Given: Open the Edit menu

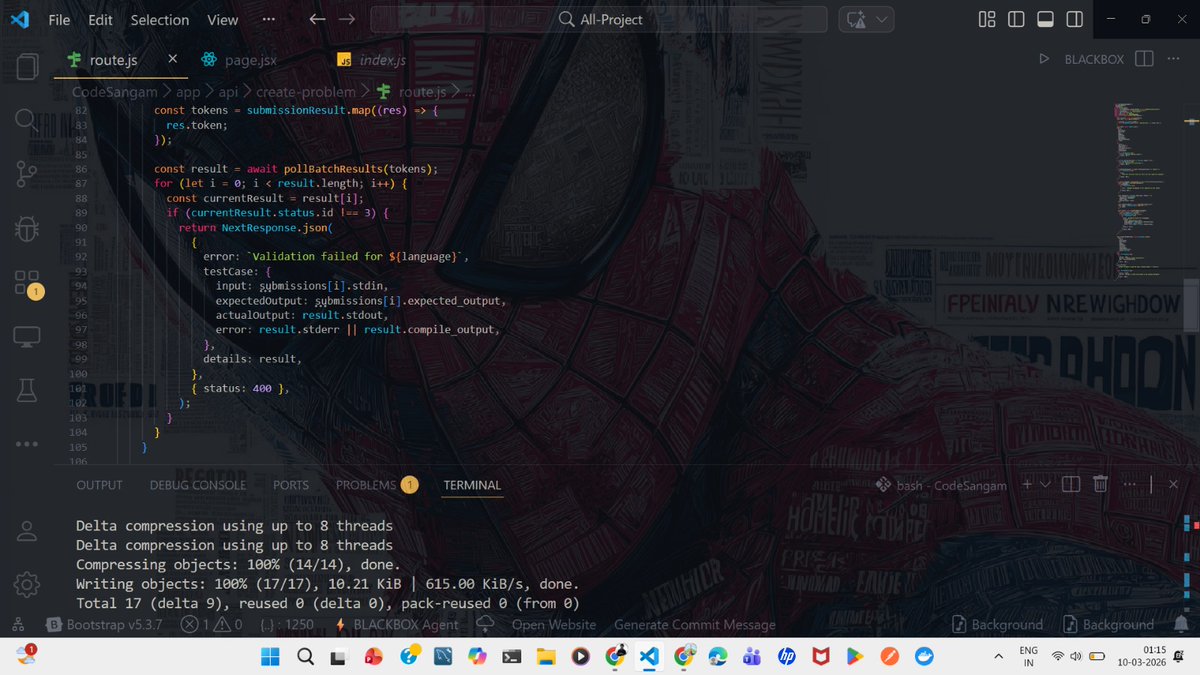Looking at the screenshot, I should (x=100, y=19).
